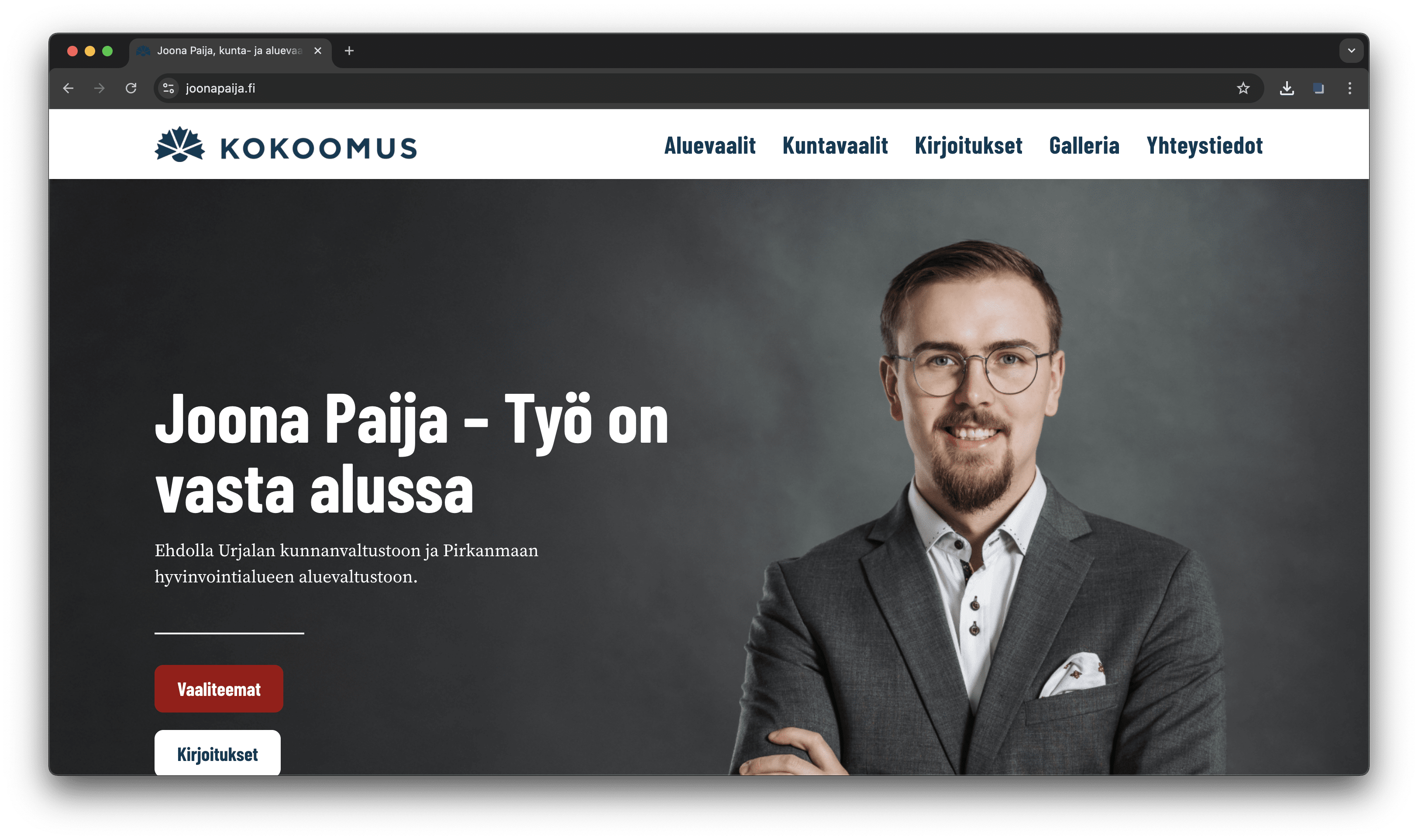The width and height of the screenshot is (1418, 840).
Task: Open the Galleria page link
Action: [x=1084, y=146]
